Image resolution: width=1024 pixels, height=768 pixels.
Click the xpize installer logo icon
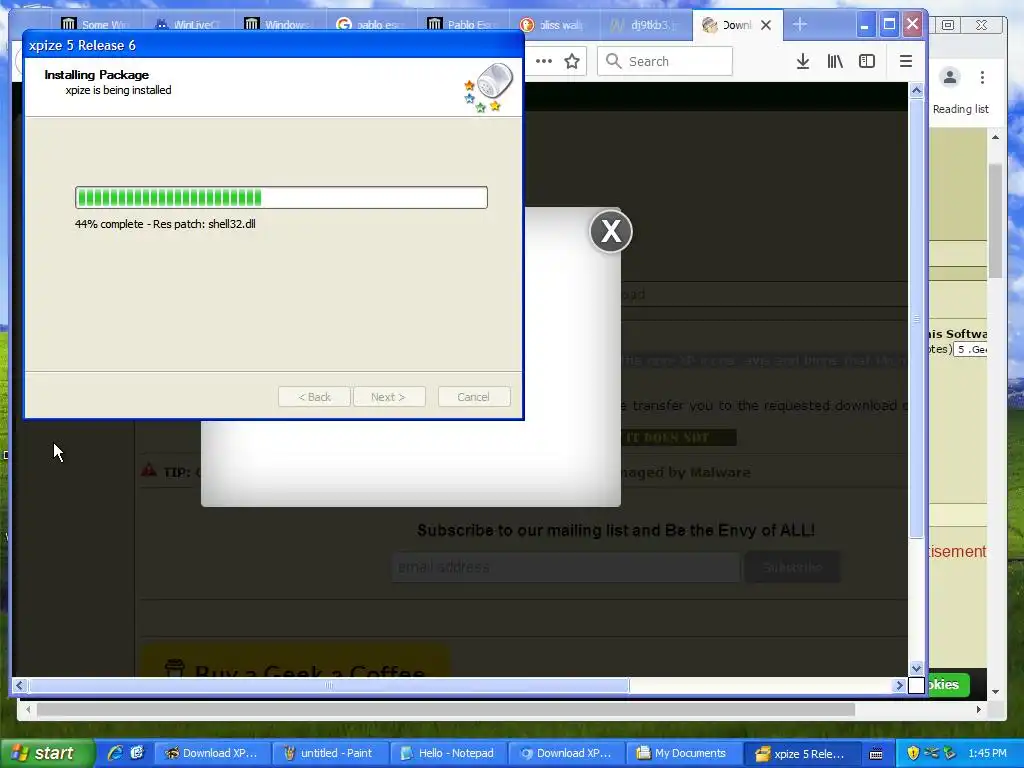488,88
